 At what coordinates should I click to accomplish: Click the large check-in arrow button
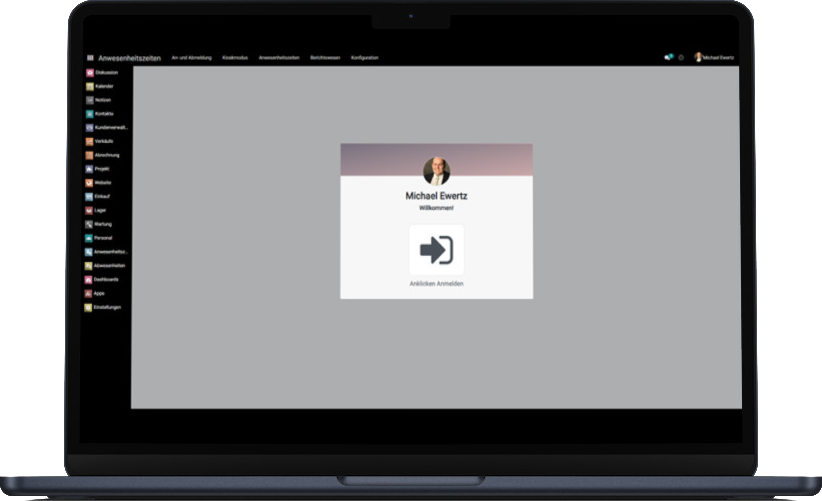[x=436, y=249]
